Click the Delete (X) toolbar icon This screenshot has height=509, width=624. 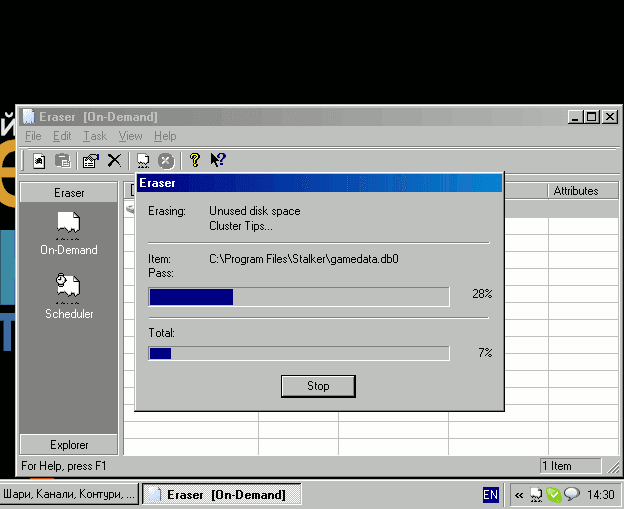click(114, 160)
